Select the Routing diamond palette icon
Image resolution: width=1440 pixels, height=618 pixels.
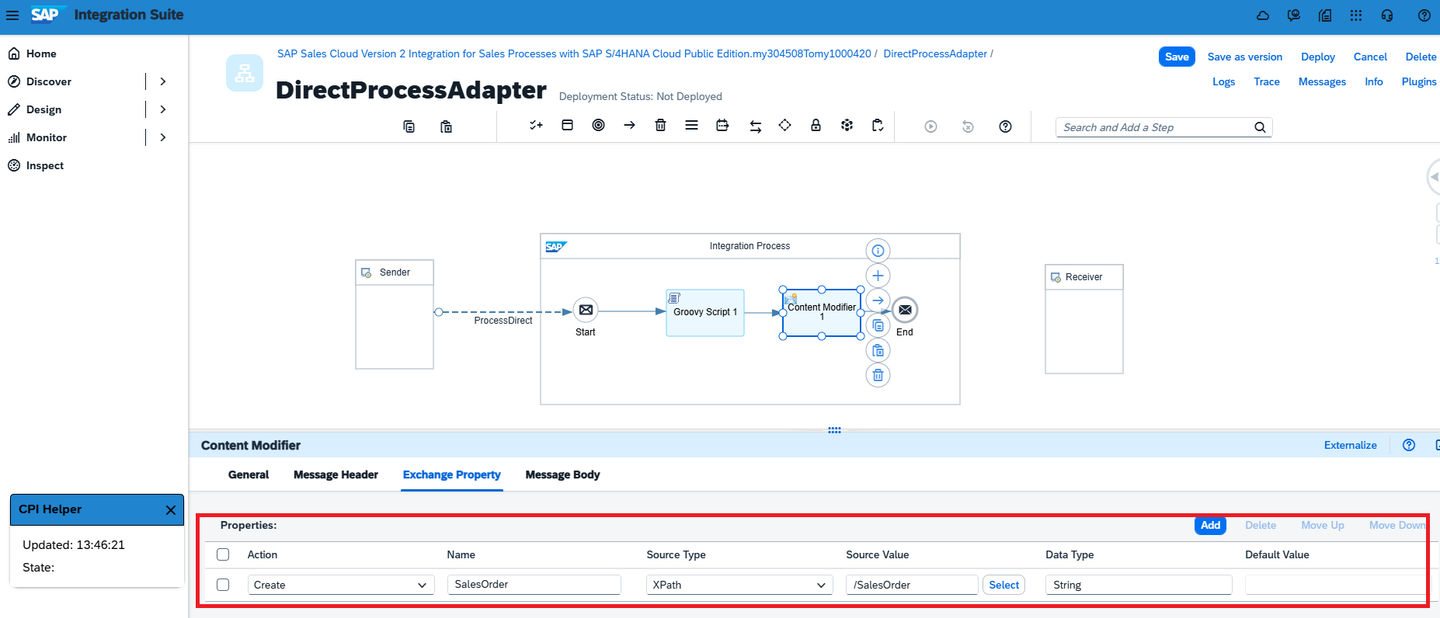[785, 125]
